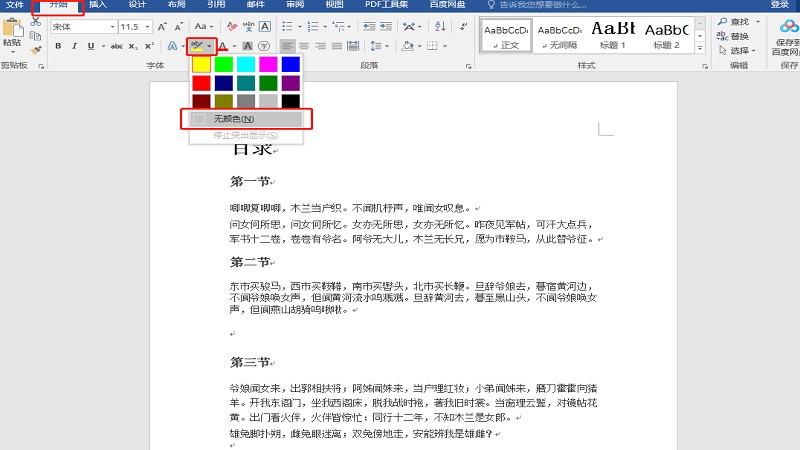Toggle strikethrough text formatting
The width and height of the screenshot is (800, 450).
[116, 46]
